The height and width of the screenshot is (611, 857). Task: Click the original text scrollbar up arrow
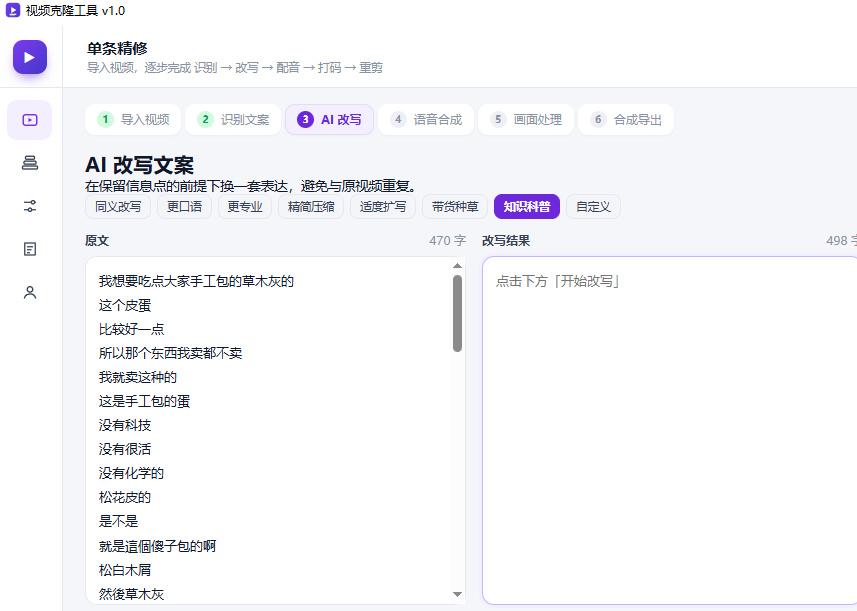pyautogui.click(x=457, y=266)
